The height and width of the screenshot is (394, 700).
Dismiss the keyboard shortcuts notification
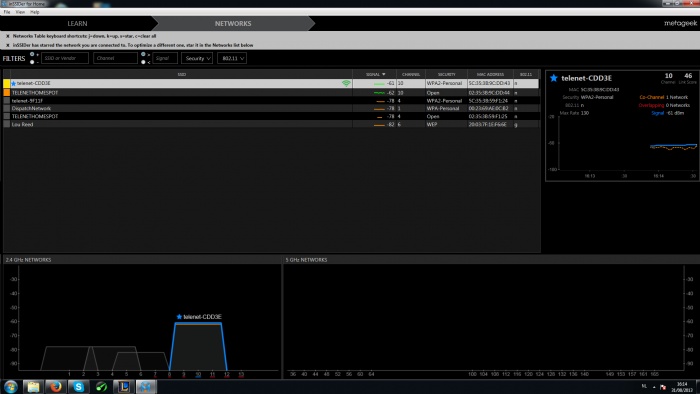(x=8, y=36)
